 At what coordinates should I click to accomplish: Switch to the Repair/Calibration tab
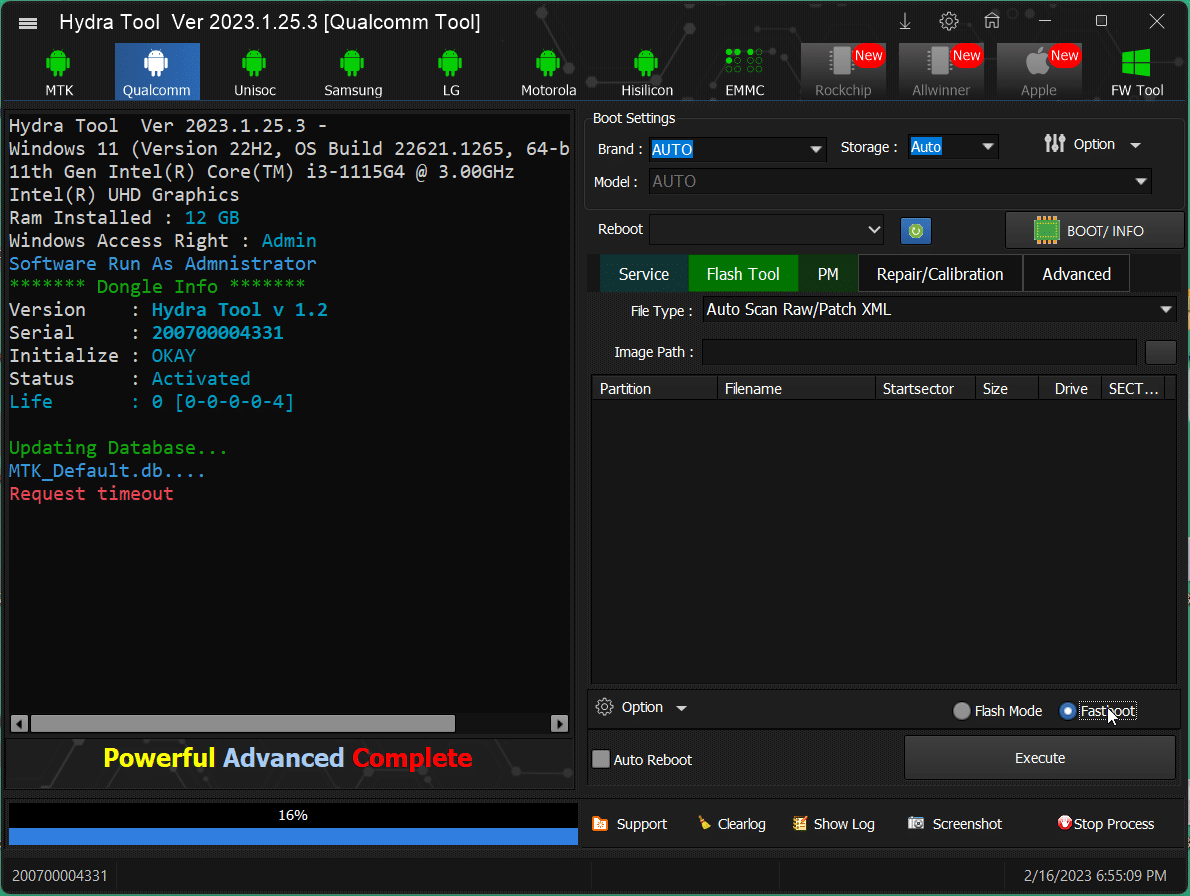[940, 274]
